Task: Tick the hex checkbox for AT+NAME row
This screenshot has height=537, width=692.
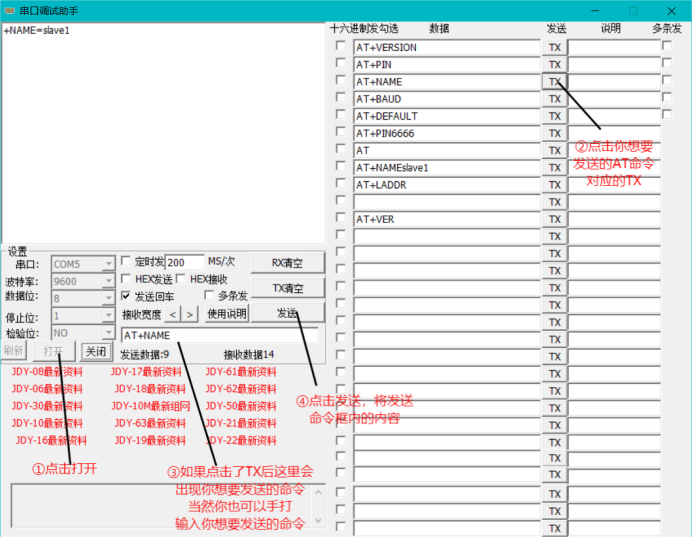Action: (x=340, y=80)
